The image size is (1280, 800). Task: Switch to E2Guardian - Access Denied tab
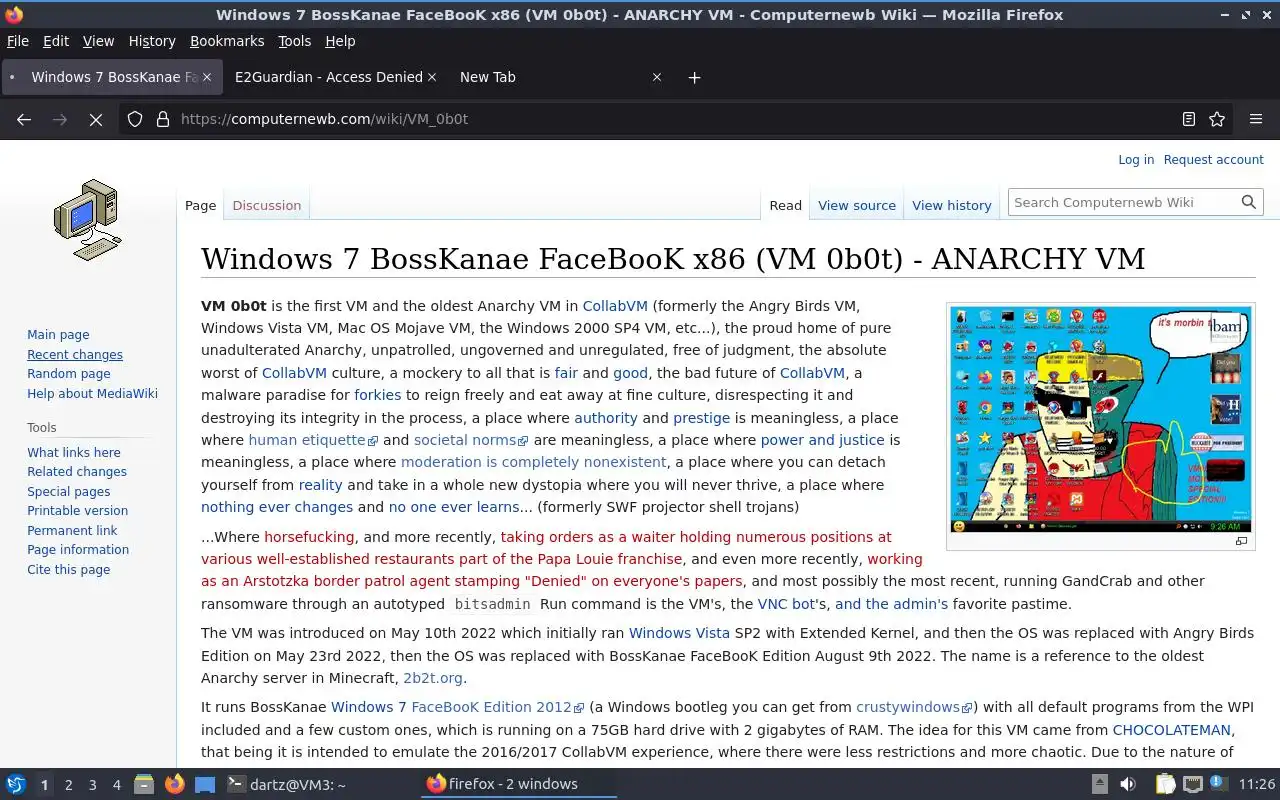click(x=329, y=77)
